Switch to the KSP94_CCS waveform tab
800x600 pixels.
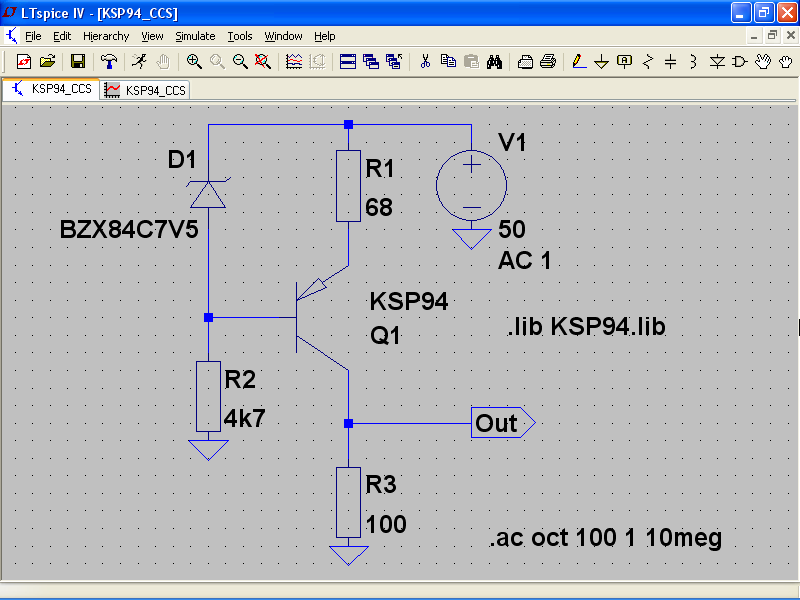coord(145,90)
